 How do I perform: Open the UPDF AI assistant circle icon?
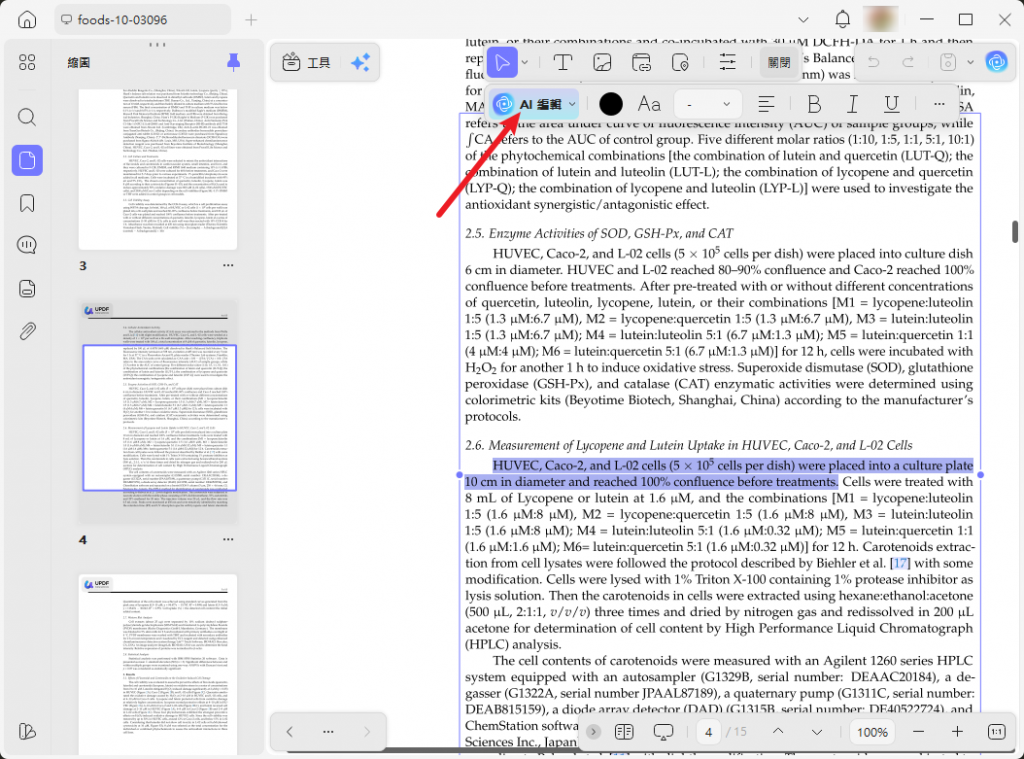pyautogui.click(x=996, y=62)
